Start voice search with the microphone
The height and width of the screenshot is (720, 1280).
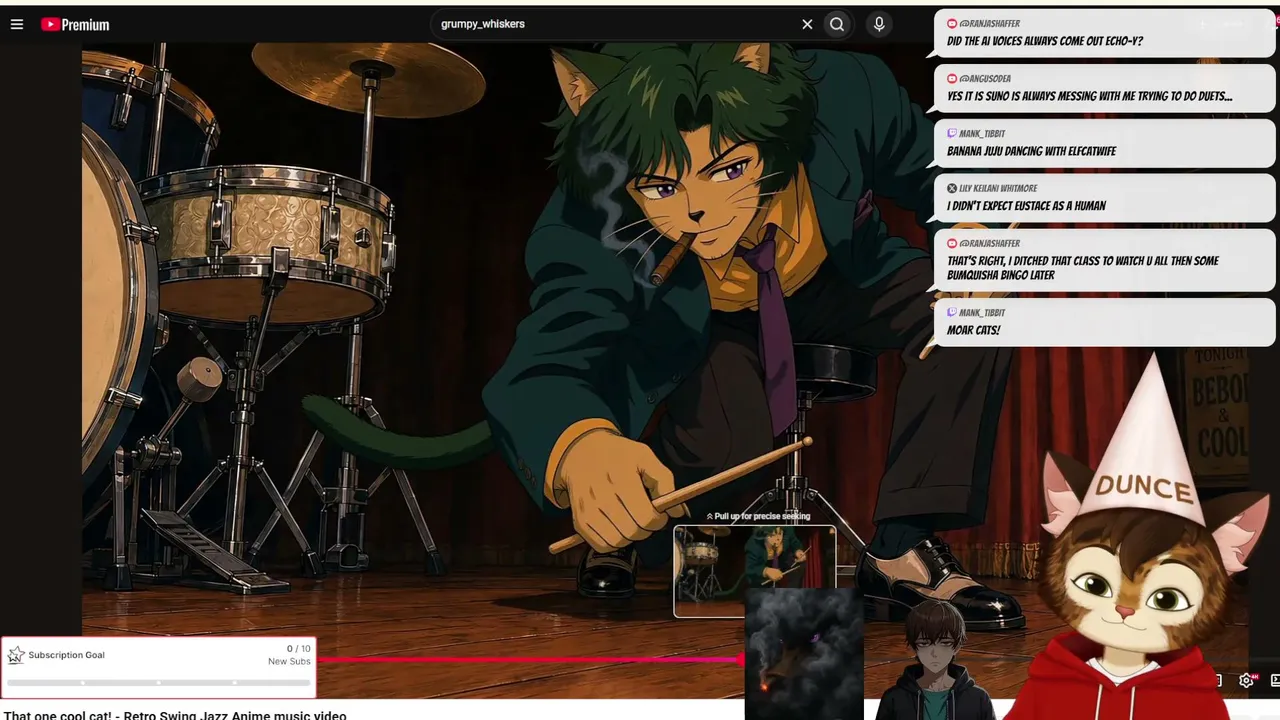click(x=879, y=24)
